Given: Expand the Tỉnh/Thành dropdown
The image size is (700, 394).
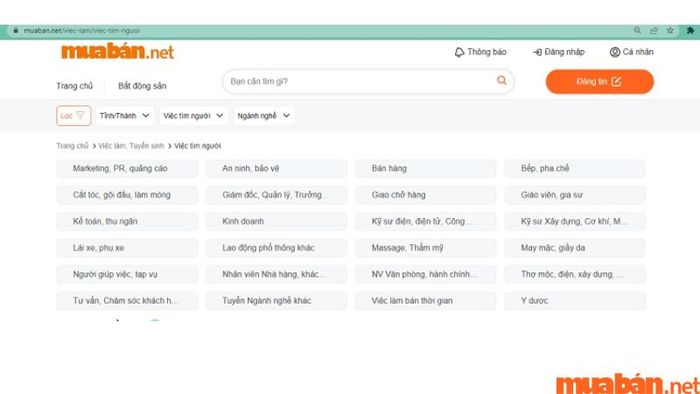Looking at the screenshot, I should [125, 116].
